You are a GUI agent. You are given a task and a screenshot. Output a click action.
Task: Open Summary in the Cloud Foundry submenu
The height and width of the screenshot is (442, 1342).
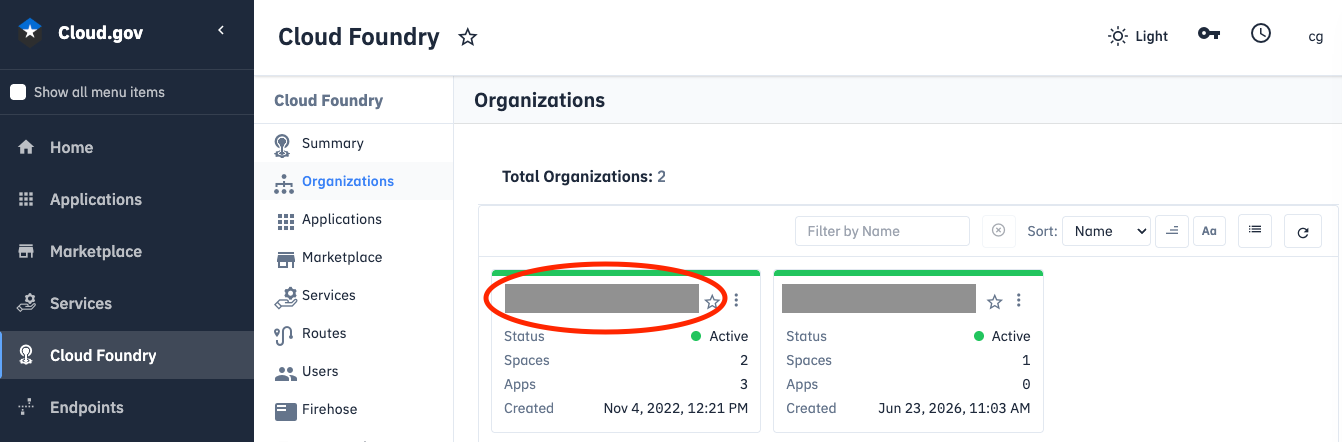click(x=354, y=143)
